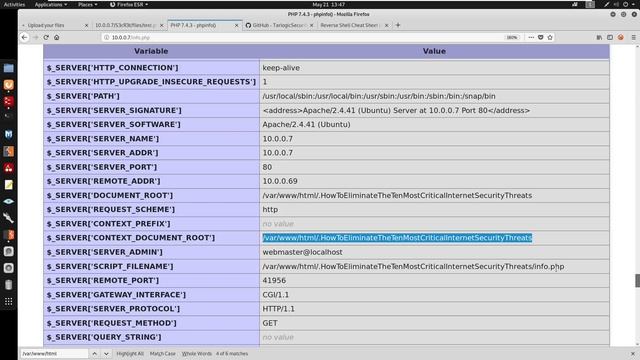Open the Firefox hamburger menu
The height and width of the screenshot is (360, 640).
(x=633, y=37)
